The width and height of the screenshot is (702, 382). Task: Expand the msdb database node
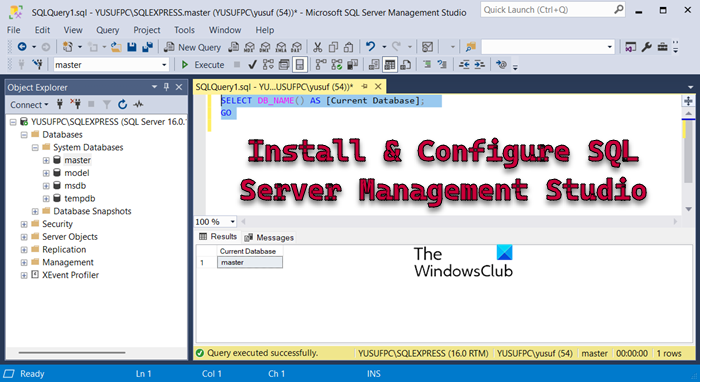click(x=46, y=186)
